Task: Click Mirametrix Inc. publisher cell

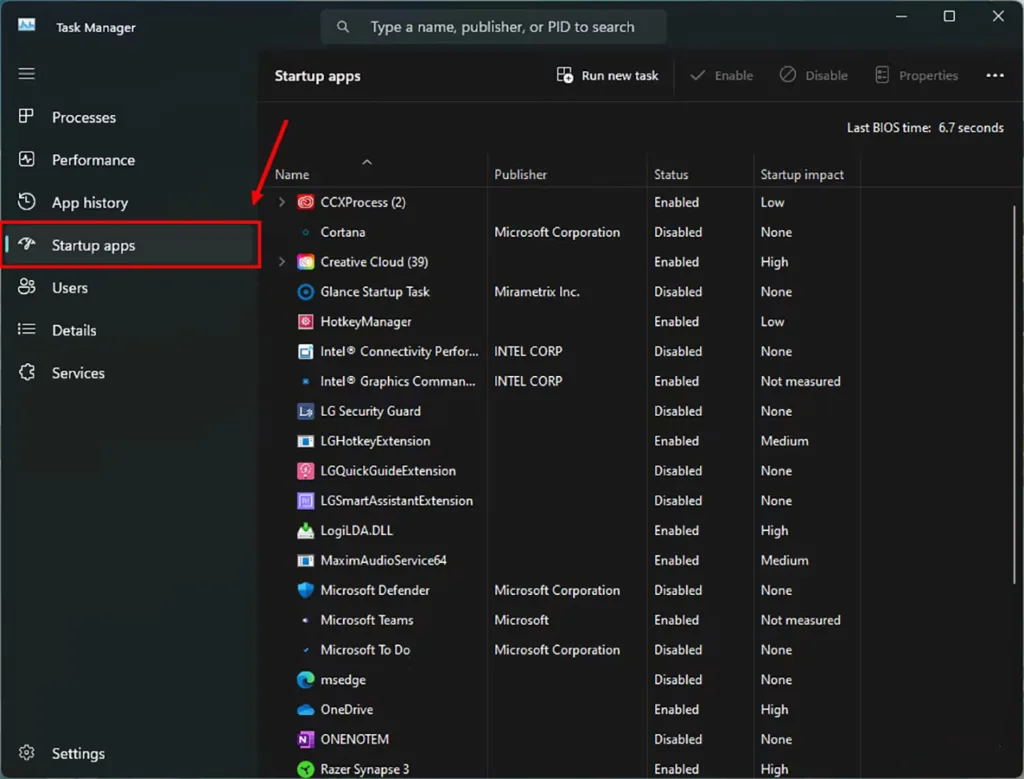Action: pos(537,292)
